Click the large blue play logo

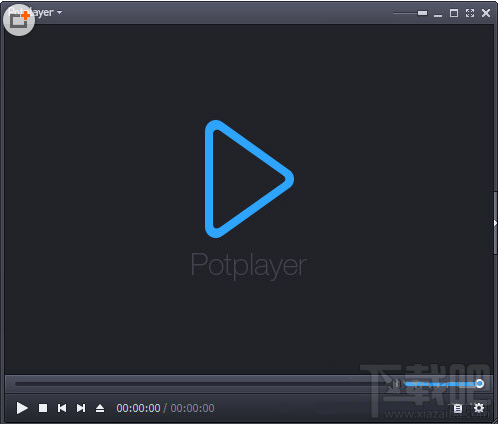coord(249,179)
